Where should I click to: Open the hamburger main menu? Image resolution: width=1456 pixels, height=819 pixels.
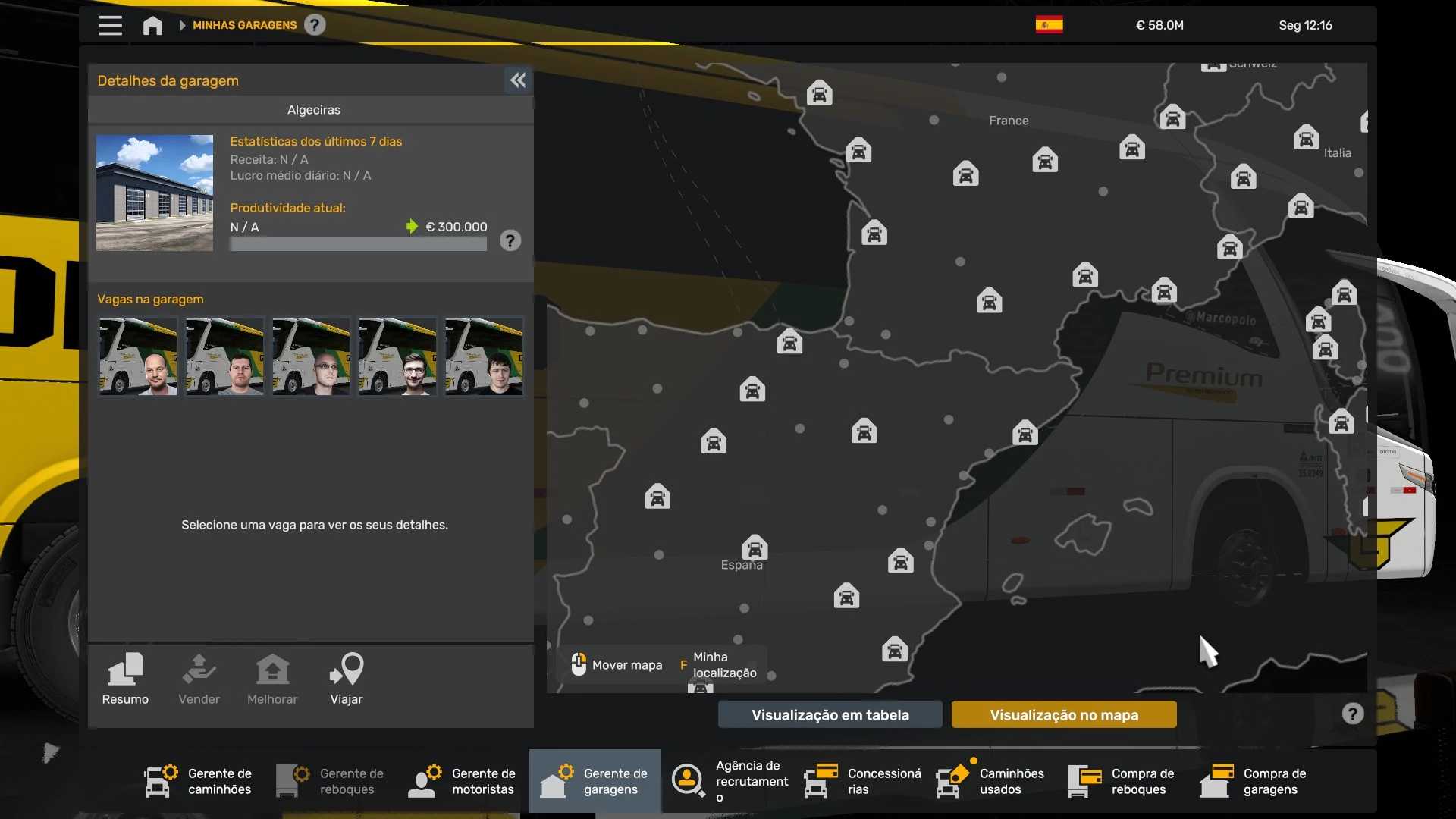(x=110, y=25)
